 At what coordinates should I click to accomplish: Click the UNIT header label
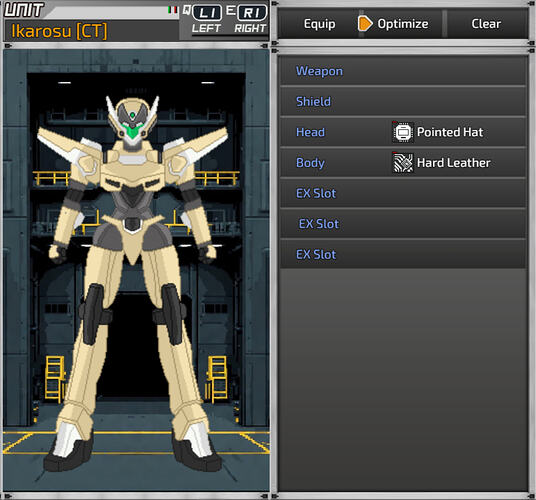click(24, 10)
